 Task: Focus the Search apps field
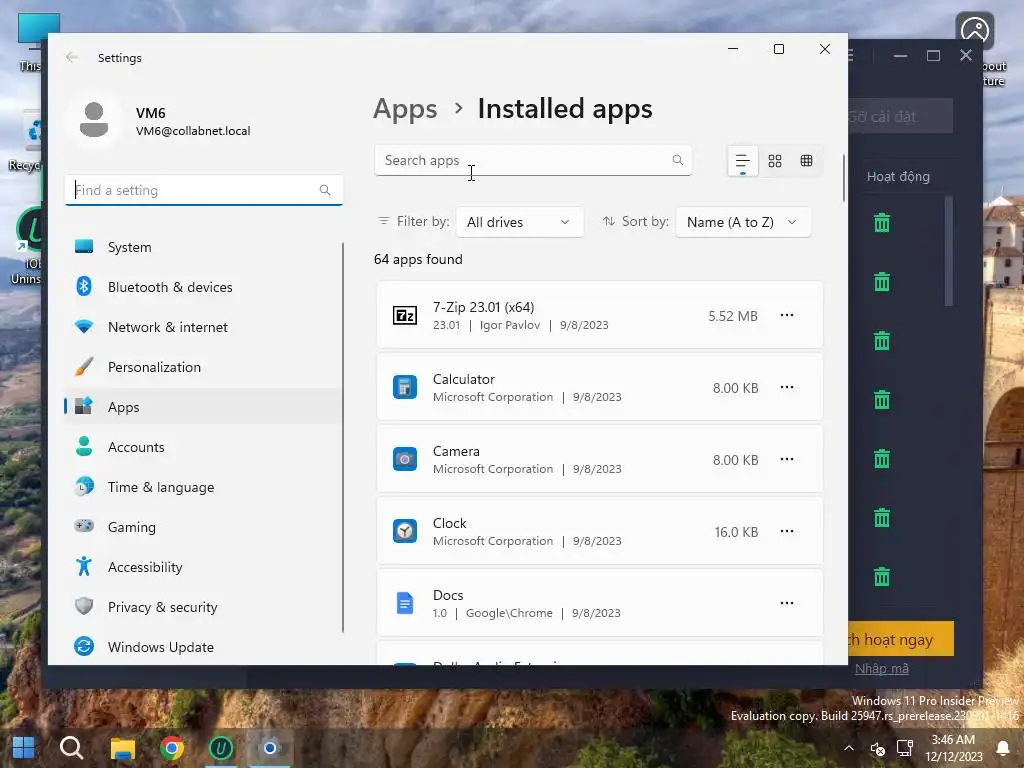coord(533,160)
